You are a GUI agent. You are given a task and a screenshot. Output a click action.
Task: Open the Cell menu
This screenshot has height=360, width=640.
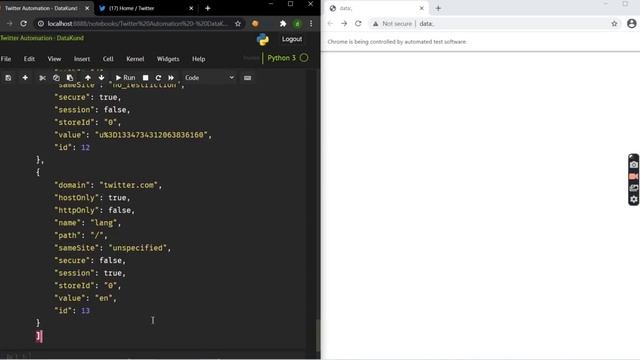(x=108, y=59)
